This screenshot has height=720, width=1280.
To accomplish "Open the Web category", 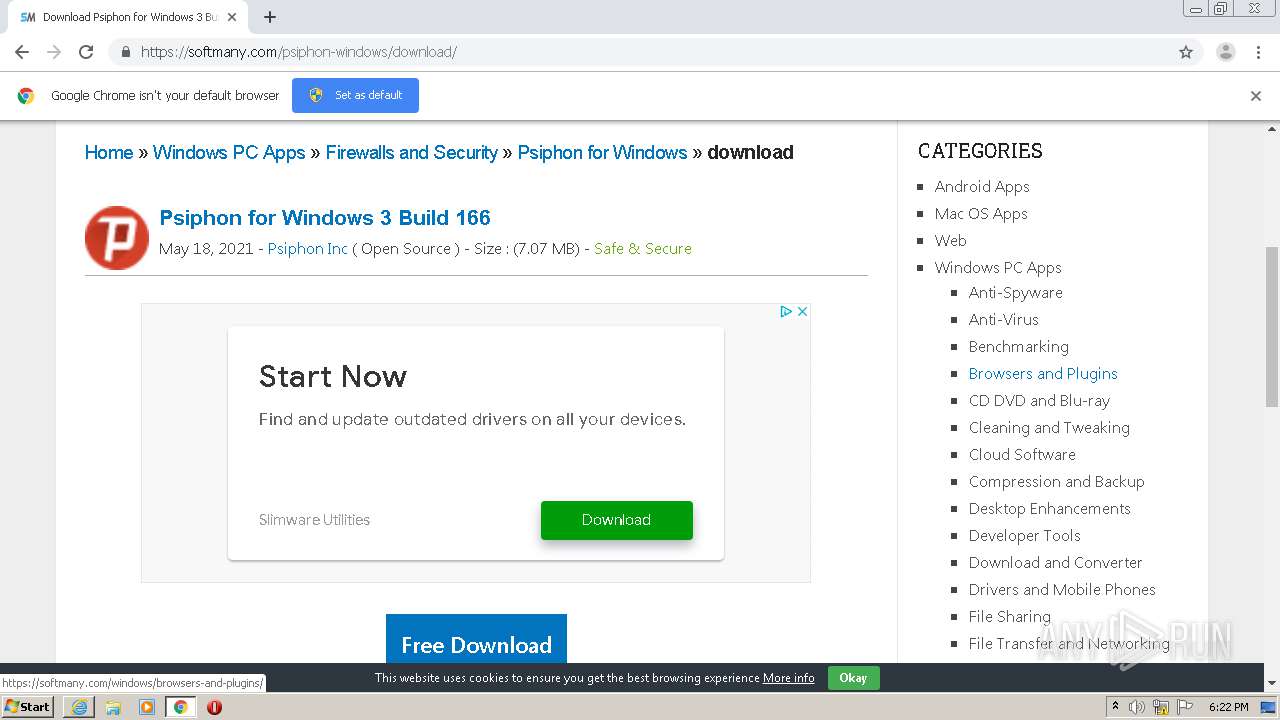I will click(x=950, y=241).
